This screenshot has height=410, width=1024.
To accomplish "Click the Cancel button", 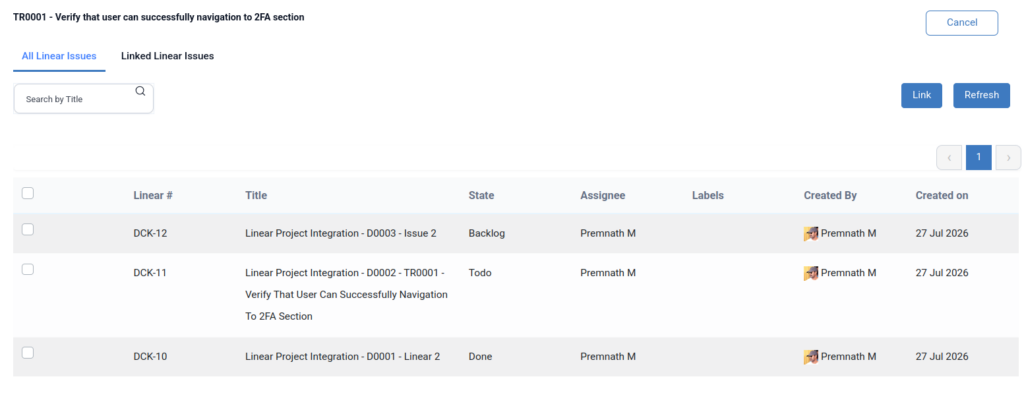I will point(962,22).
